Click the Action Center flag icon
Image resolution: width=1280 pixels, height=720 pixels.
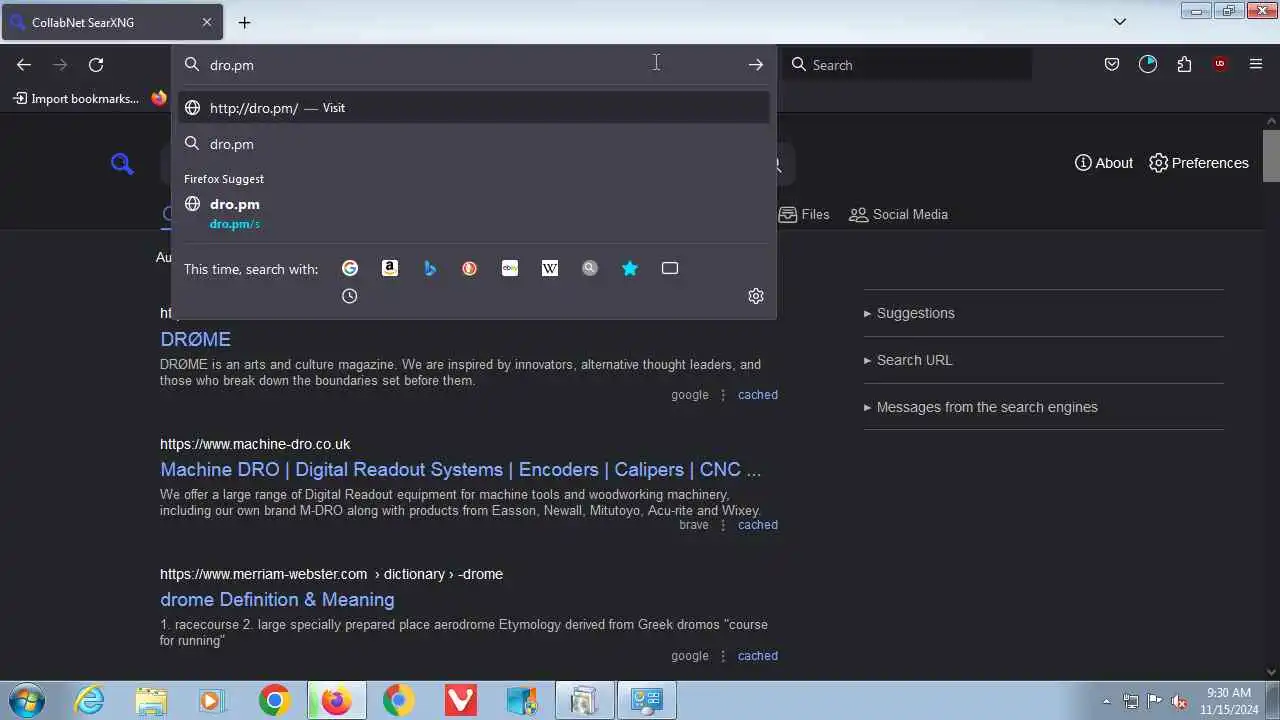click(x=1155, y=701)
